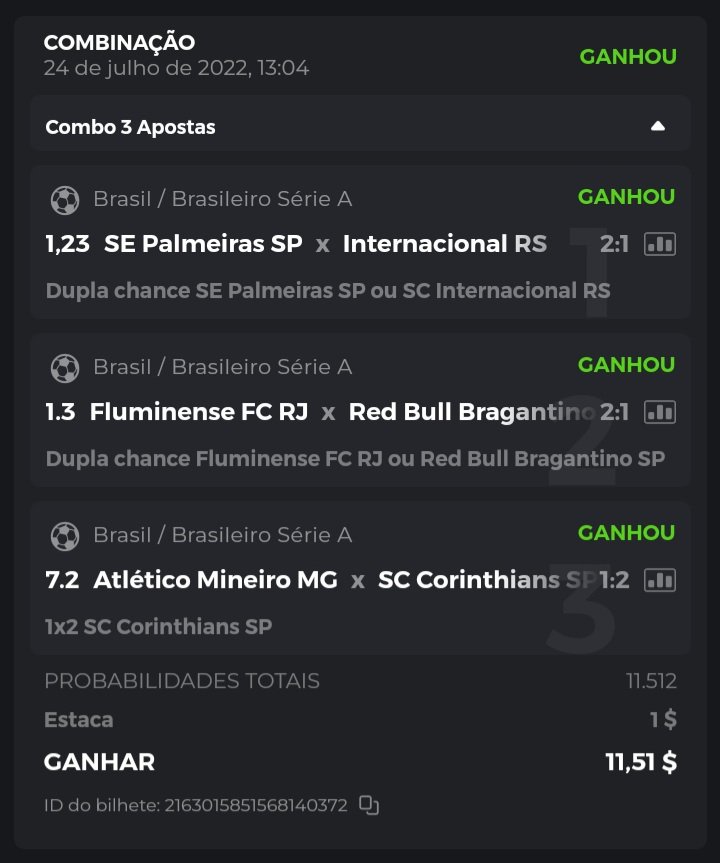Click first bet's Brasileiro Série A league

222,199
